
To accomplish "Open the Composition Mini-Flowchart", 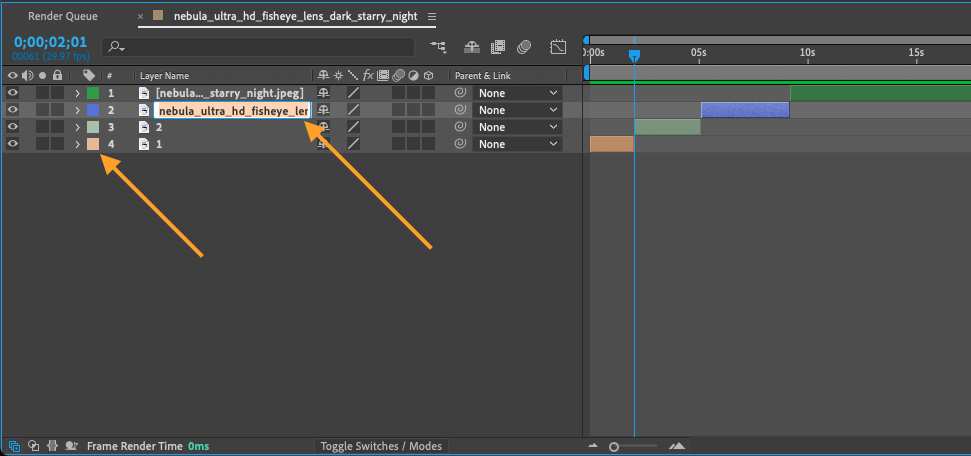I will (438, 46).
